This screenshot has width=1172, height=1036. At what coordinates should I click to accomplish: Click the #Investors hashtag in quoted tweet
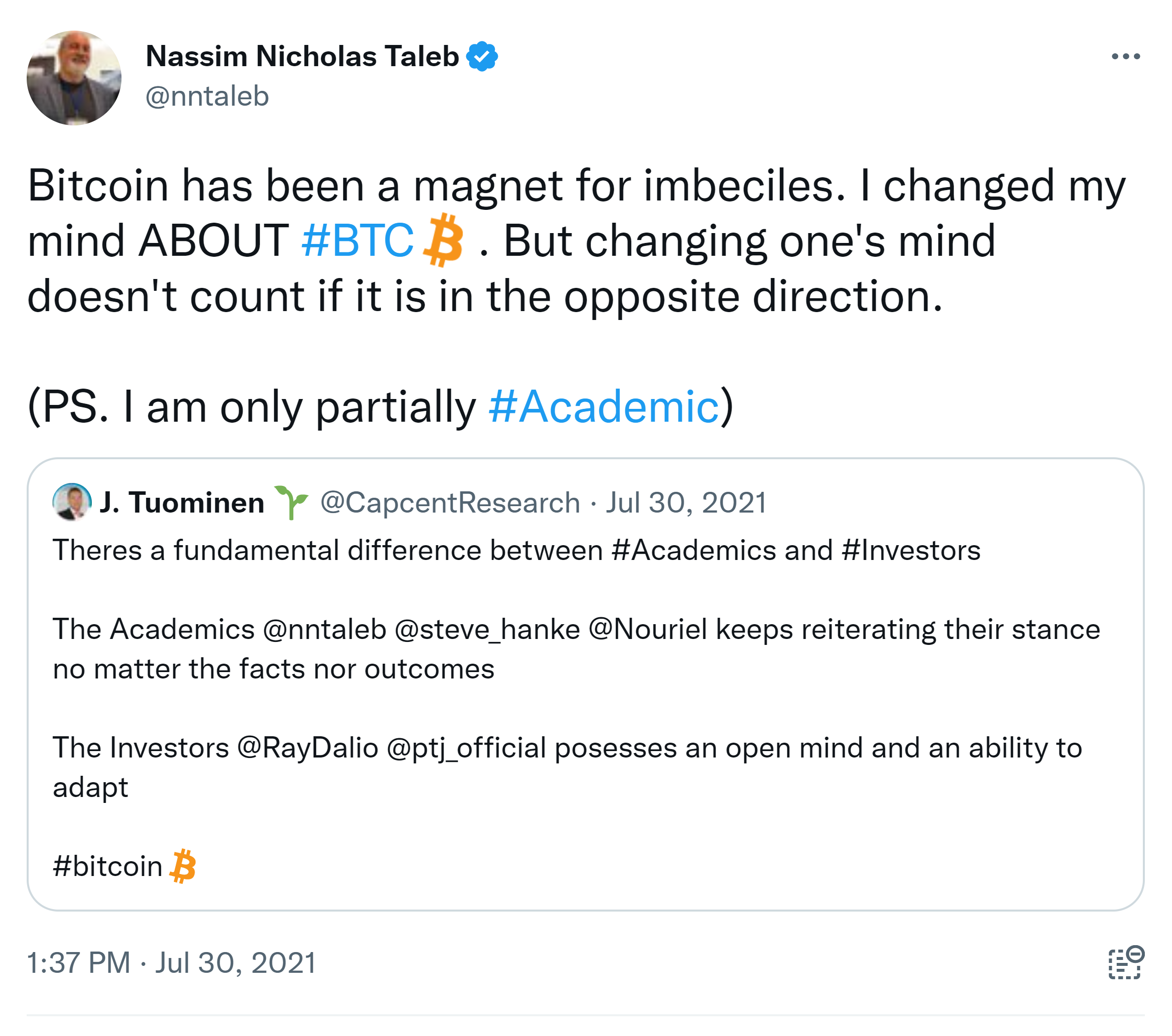[911, 551]
